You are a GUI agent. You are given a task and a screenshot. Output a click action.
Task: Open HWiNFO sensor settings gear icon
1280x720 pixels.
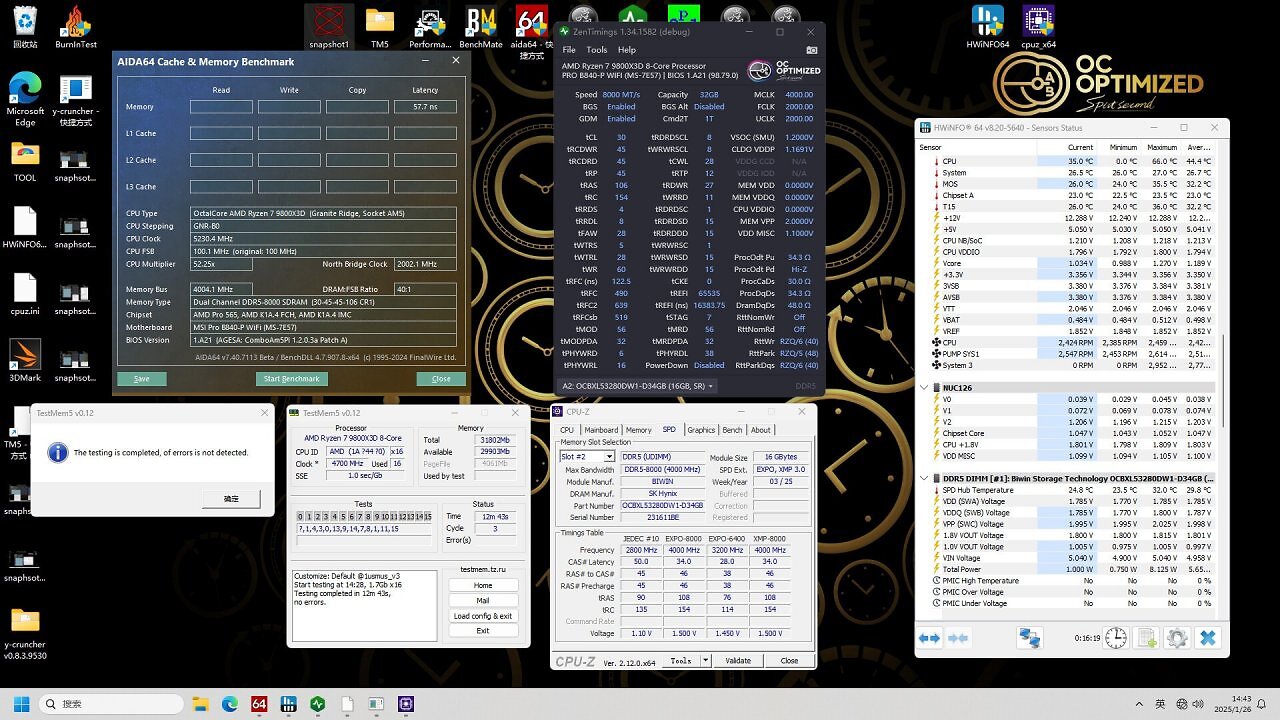click(x=1177, y=638)
